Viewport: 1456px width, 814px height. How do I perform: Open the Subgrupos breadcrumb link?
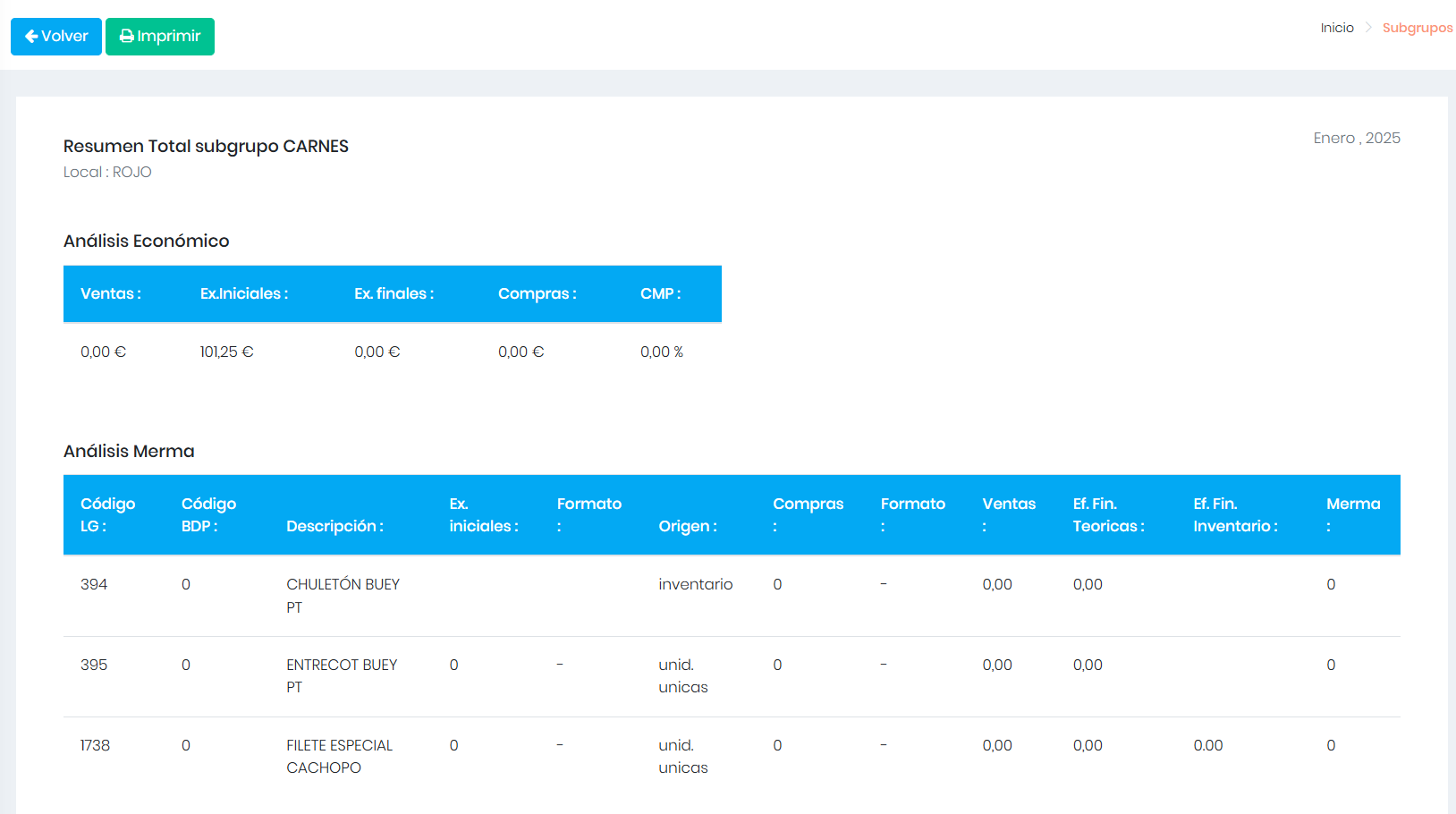coord(1418,28)
